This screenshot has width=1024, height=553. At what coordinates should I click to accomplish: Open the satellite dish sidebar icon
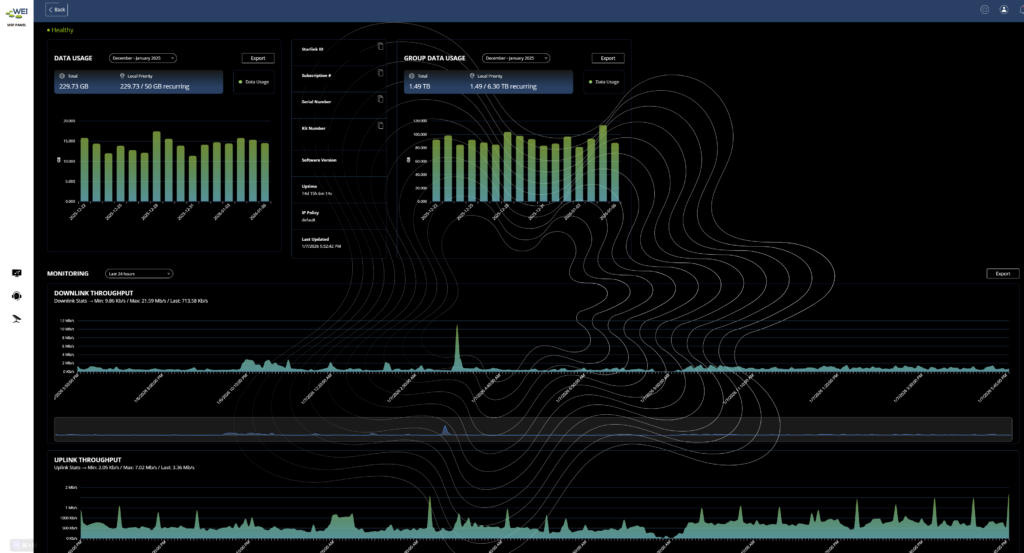click(17, 319)
